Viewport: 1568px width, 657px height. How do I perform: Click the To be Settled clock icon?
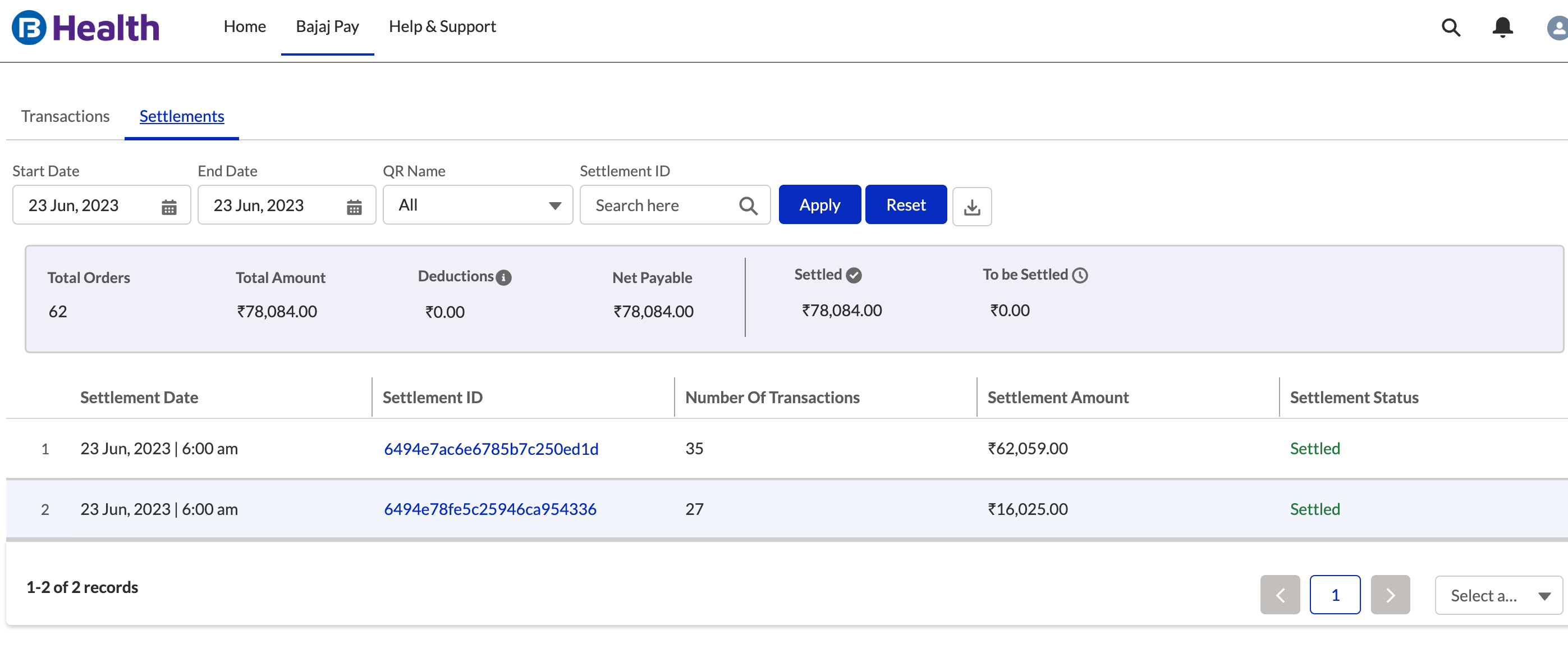click(x=1080, y=275)
